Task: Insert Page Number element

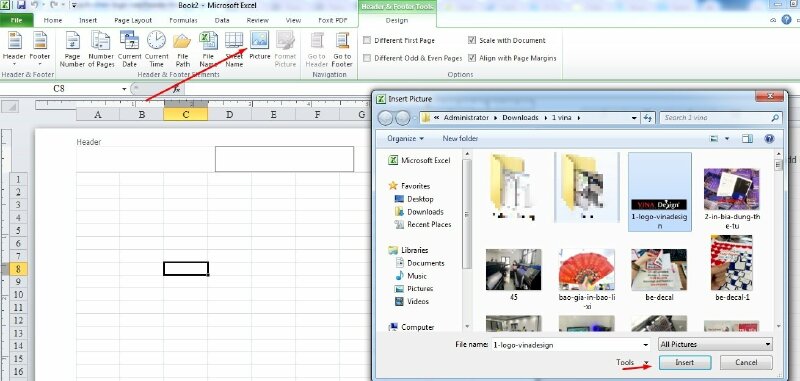Action: (x=72, y=49)
